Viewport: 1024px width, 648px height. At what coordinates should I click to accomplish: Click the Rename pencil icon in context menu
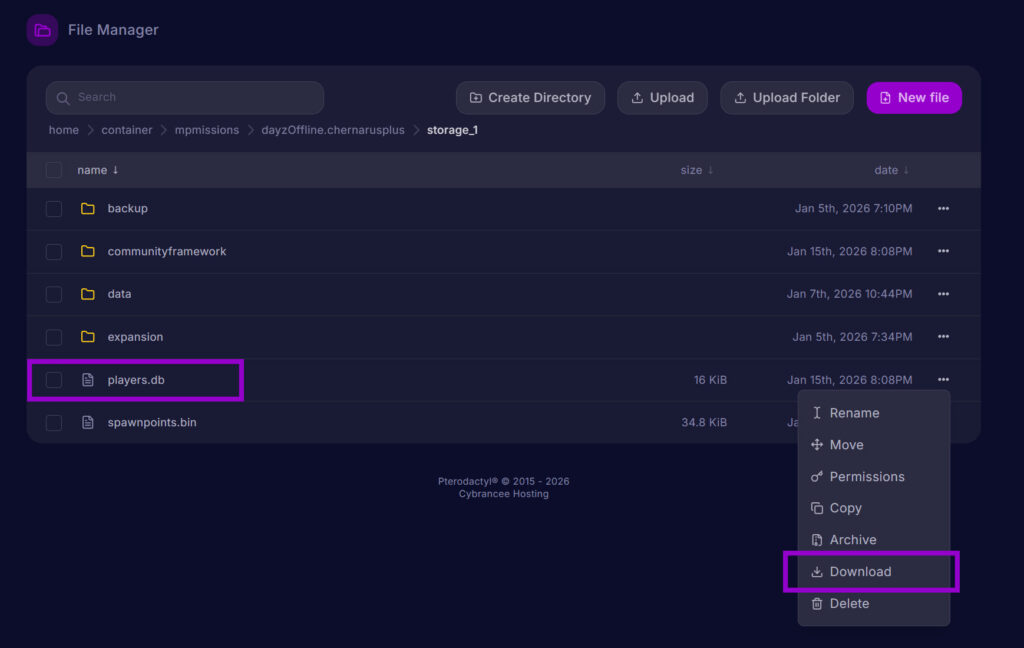tap(815, 412)
